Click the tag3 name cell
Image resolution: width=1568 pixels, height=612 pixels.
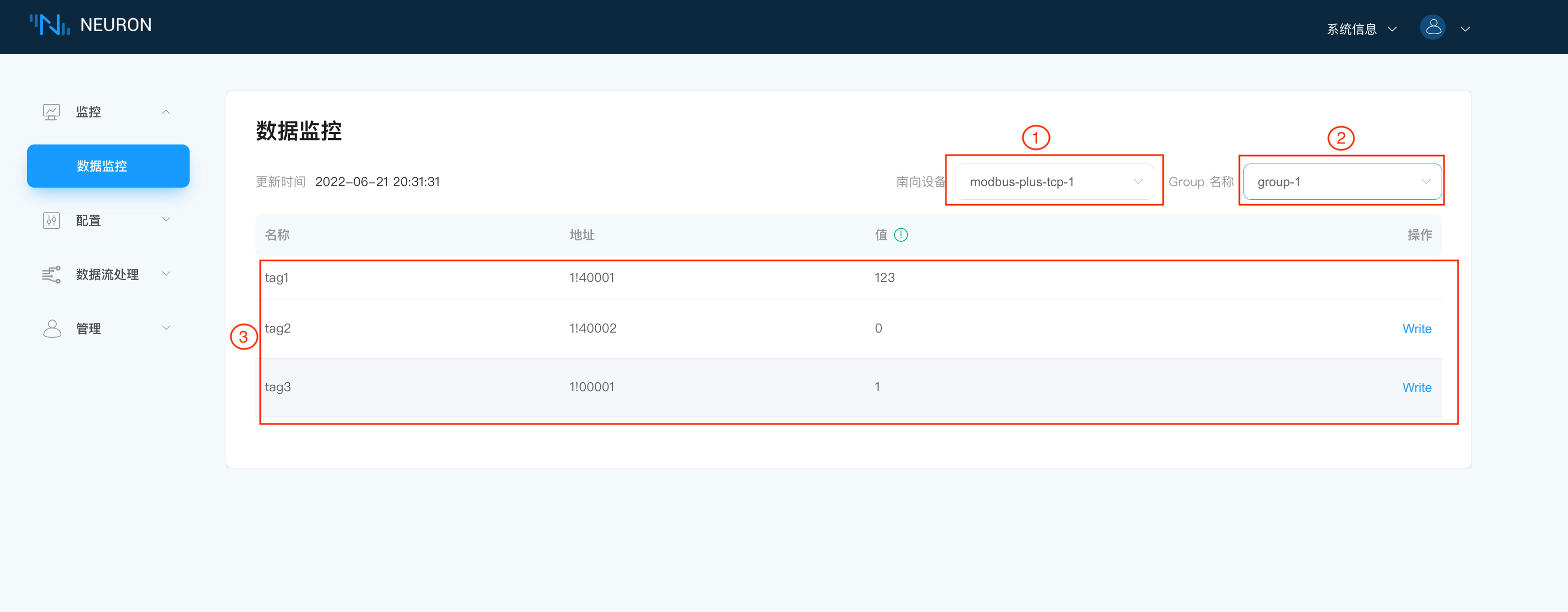click(x=277, y=387)
